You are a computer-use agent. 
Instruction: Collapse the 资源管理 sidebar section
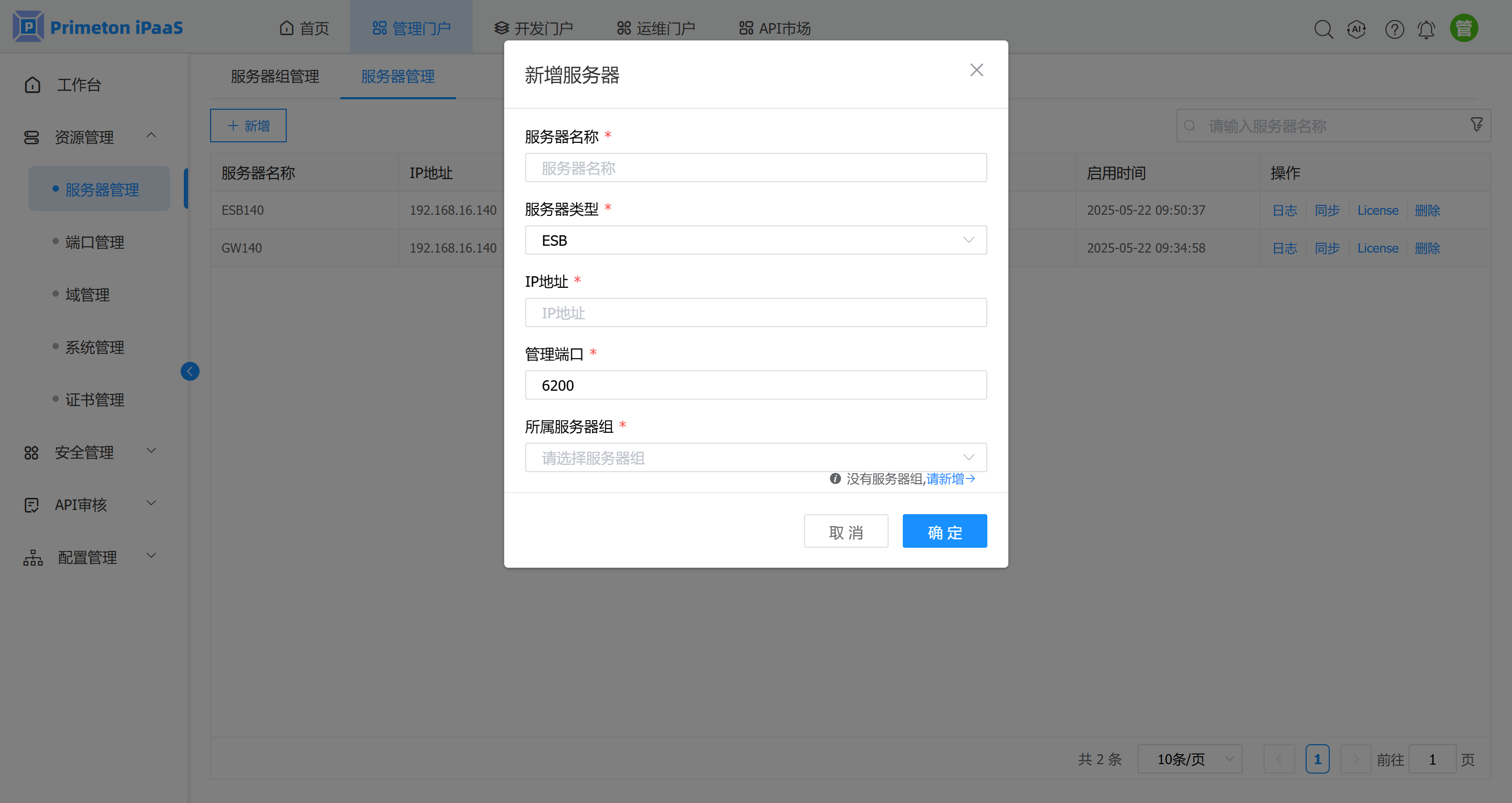(151, 135)
